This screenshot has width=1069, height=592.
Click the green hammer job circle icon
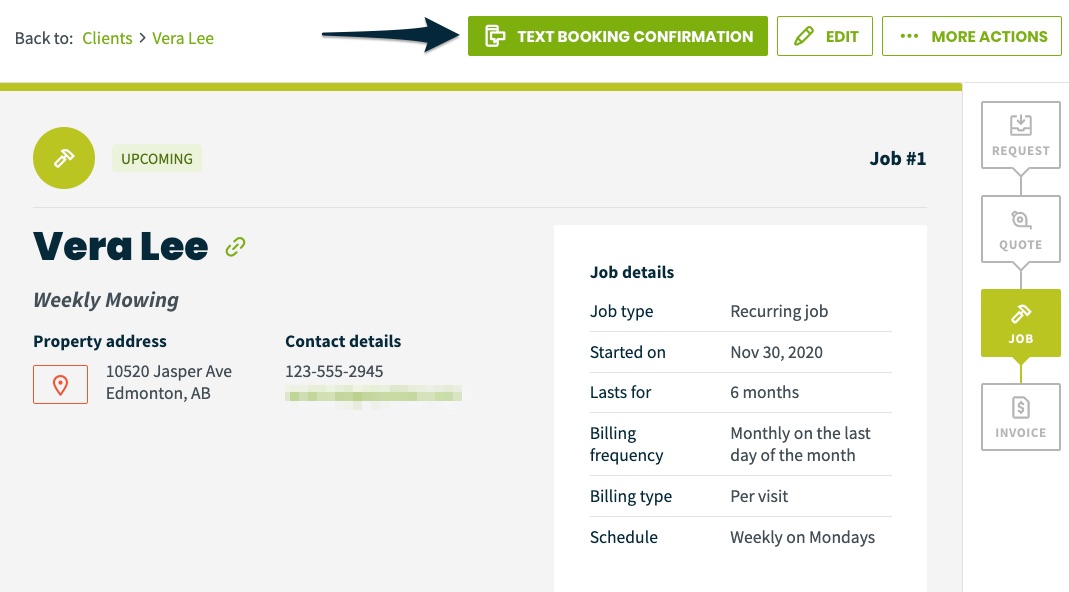click(x=64, y=158)
